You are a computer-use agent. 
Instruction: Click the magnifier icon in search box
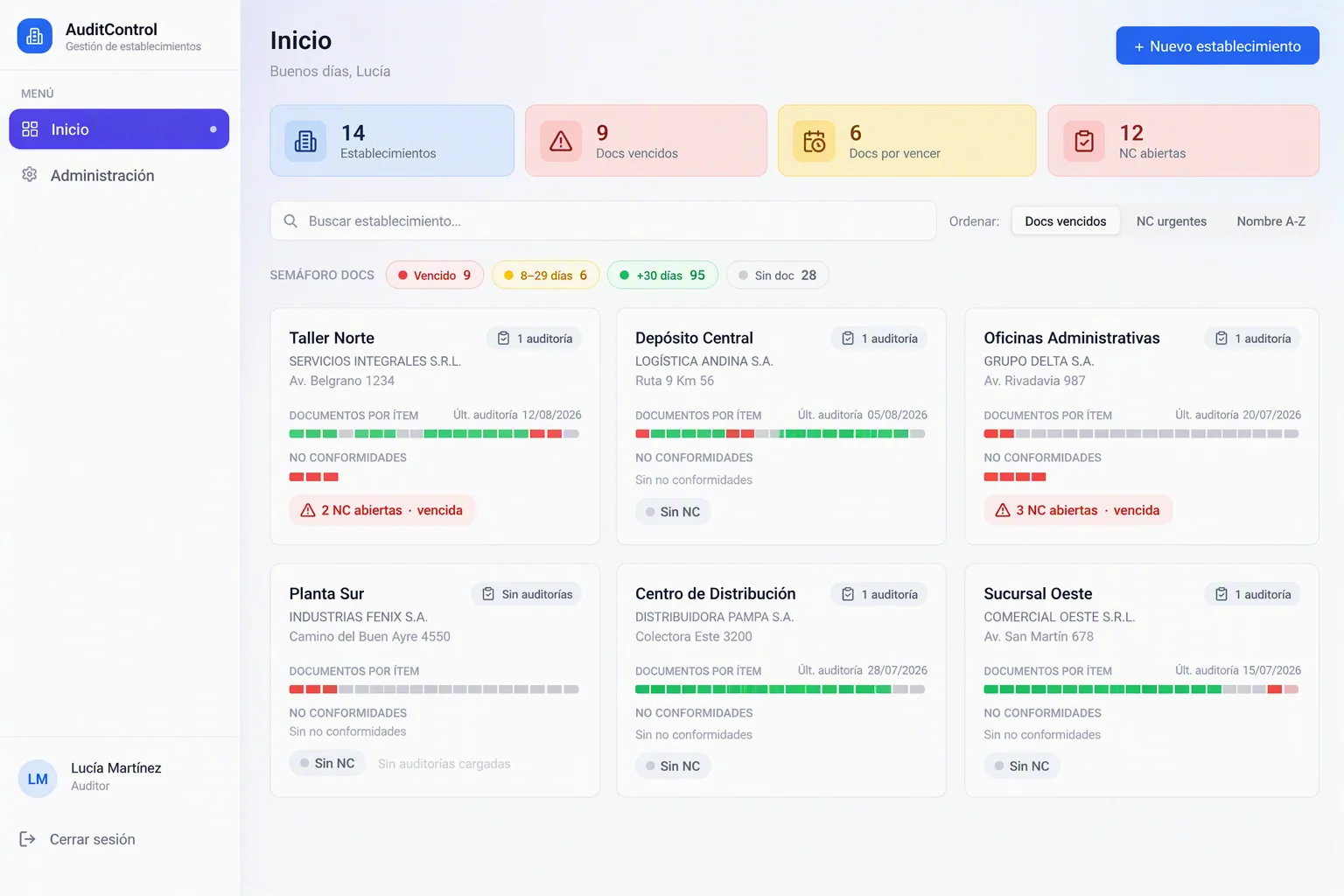point(290,221)
